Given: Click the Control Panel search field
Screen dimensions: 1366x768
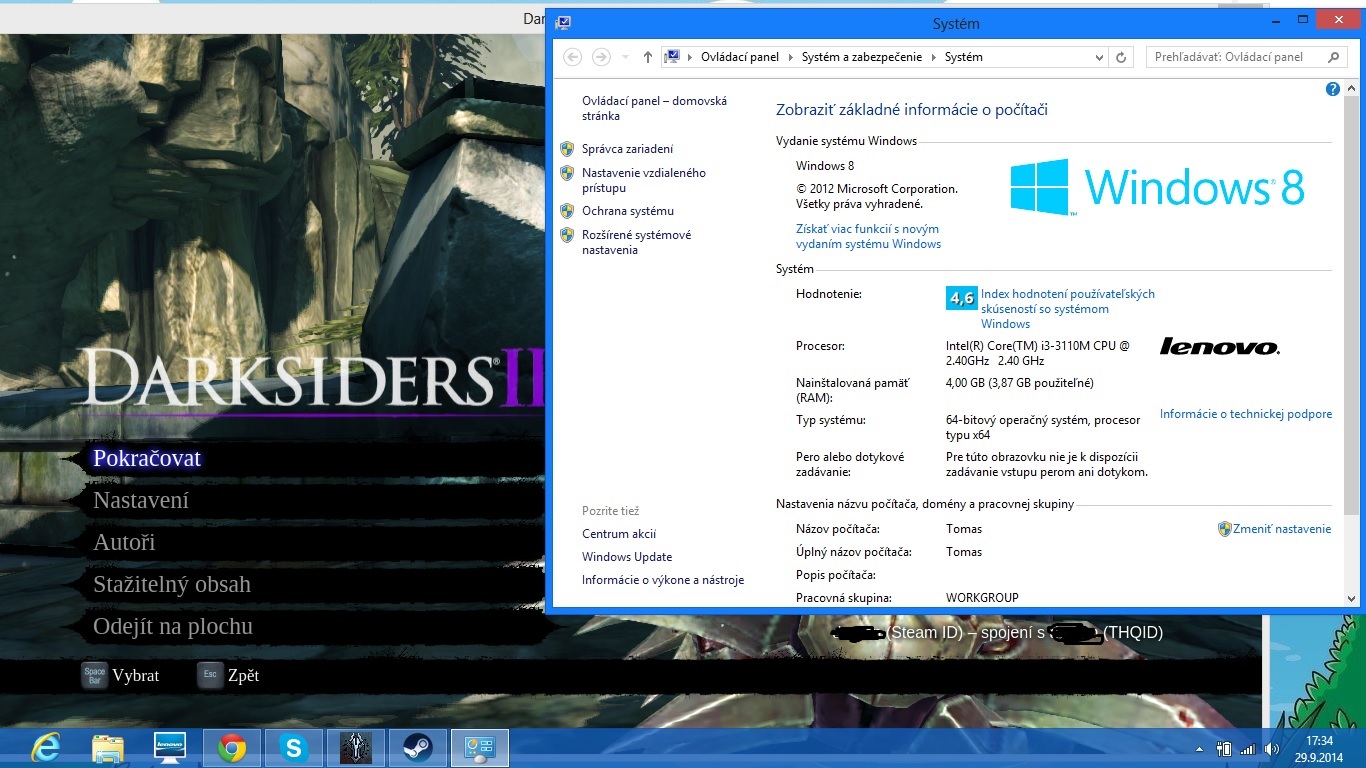Looking at the screenshot, I should point(1236,57).
